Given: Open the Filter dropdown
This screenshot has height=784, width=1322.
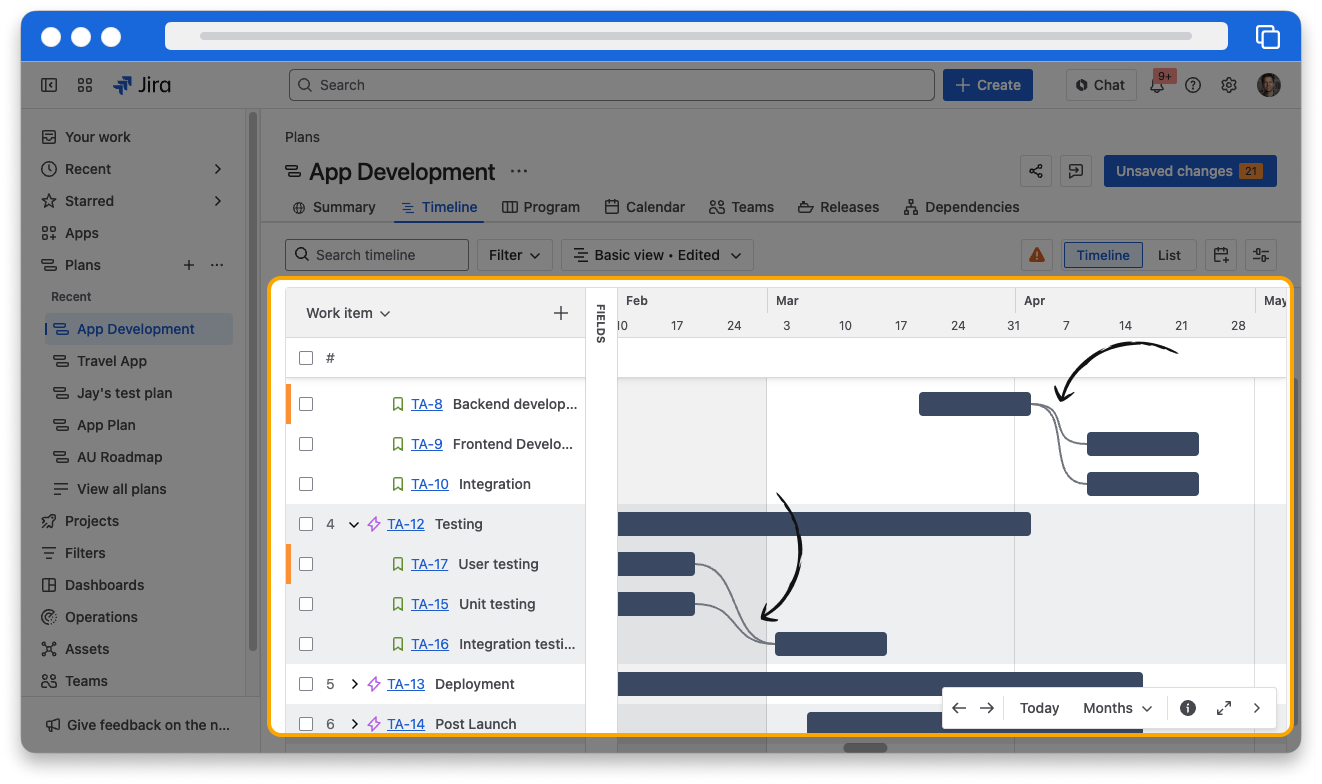Looking at the screenshot, I should (x=515, y=255).
